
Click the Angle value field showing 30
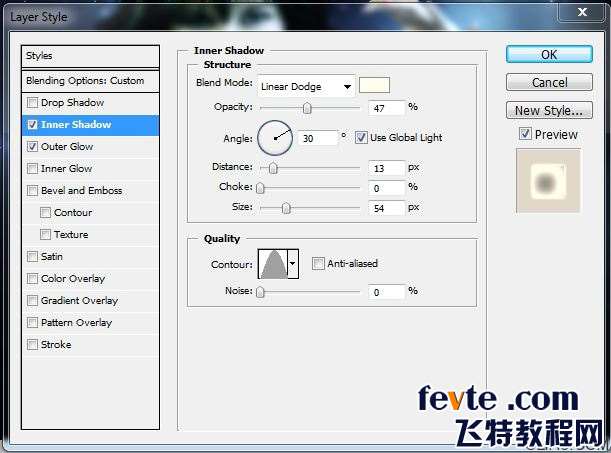(x=317, y=138)
